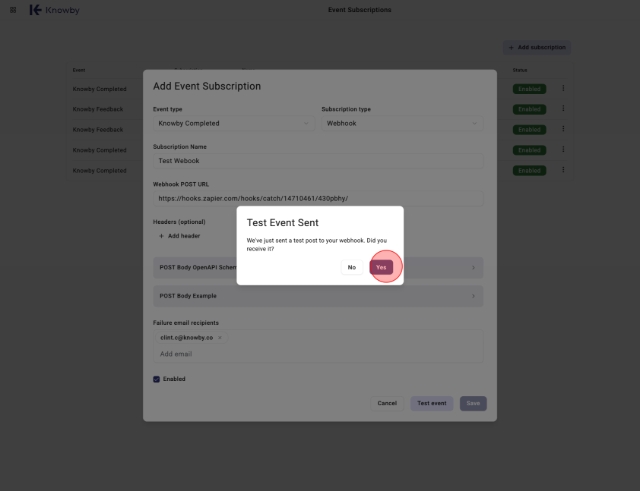The image size is (640, 491).
Task: Click the Event column header
Action: (x=79, y=70)
